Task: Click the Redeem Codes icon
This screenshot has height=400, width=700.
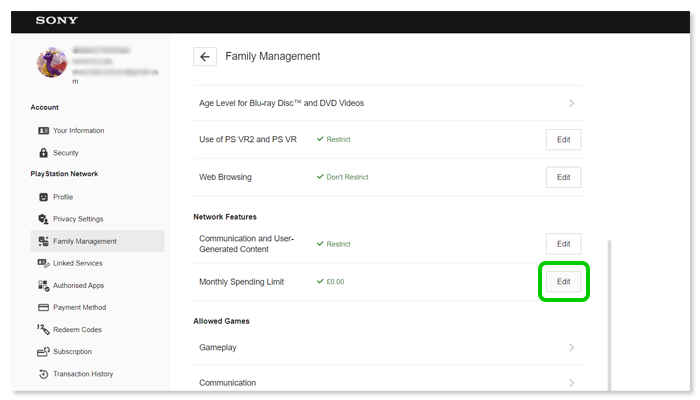Action: tap(43, 329)
